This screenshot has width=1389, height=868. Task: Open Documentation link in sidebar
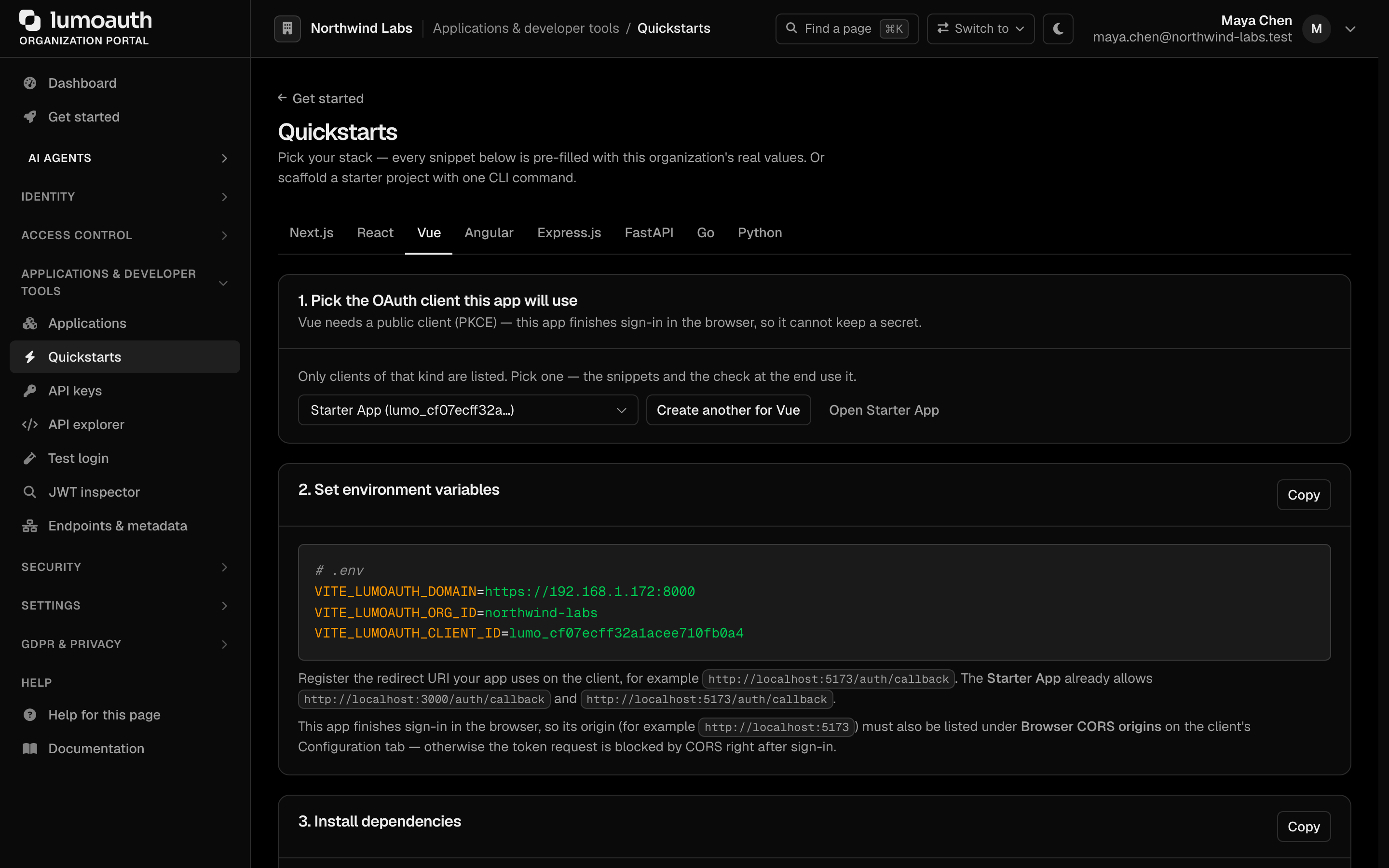(124, 748)
